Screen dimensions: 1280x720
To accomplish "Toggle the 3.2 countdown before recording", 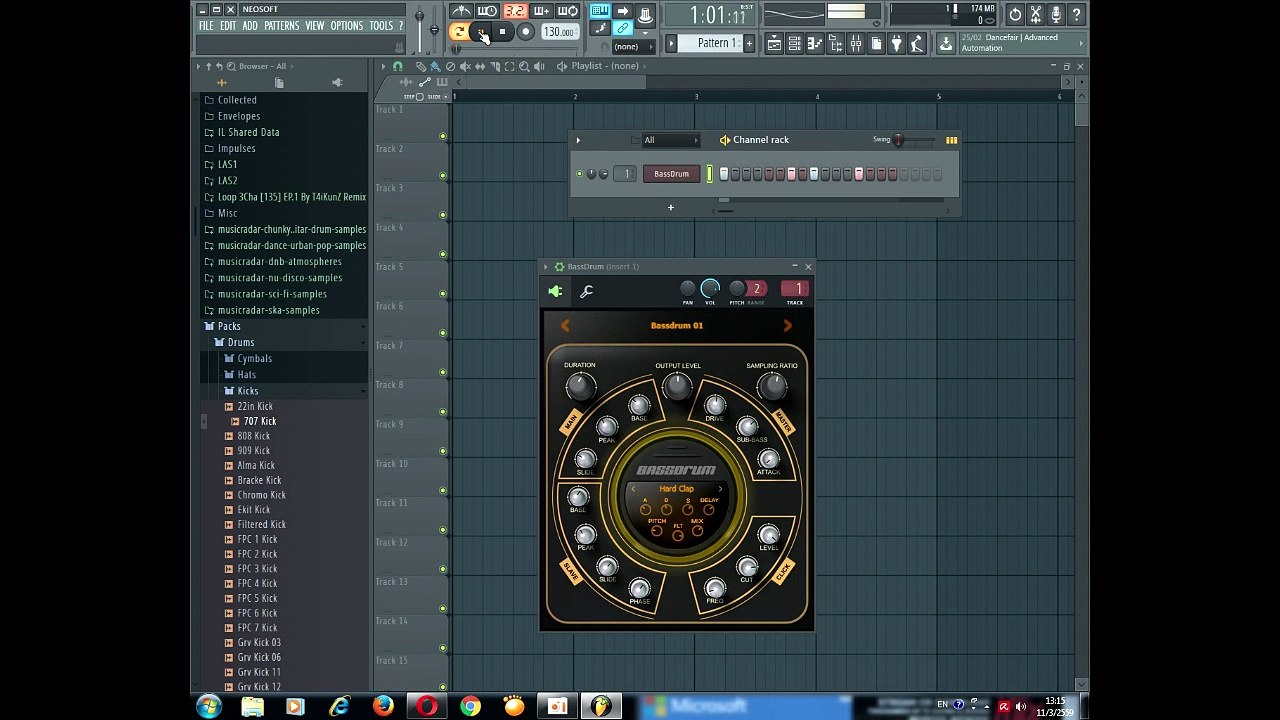I will (x=515, y=12).
